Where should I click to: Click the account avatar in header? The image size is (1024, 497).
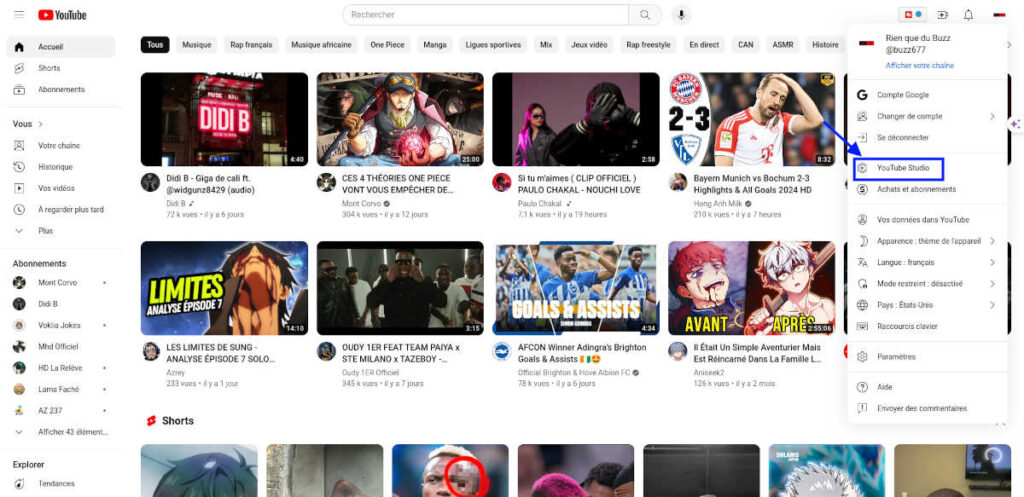[999, 14]
